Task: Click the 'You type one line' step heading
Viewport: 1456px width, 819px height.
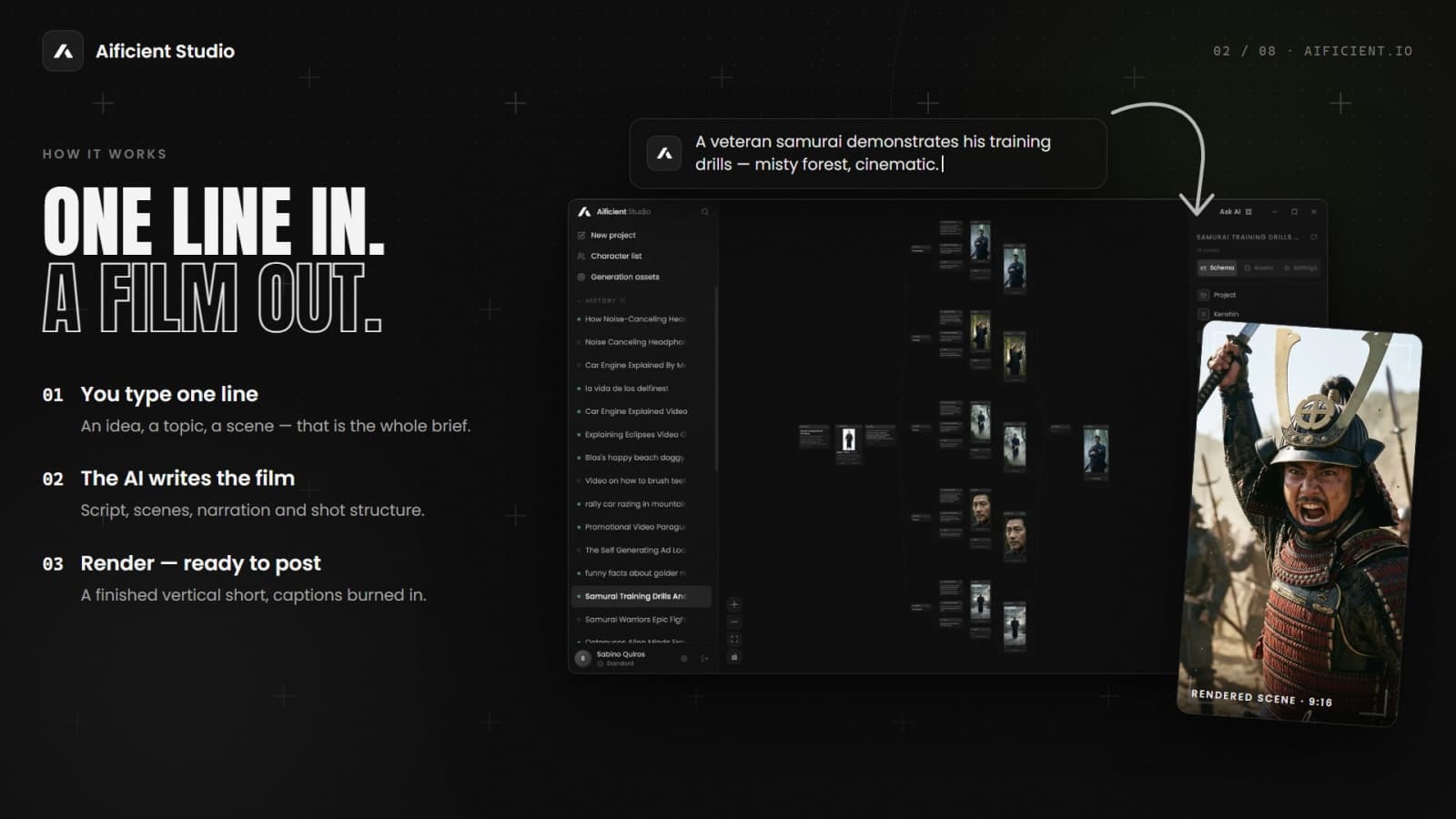Action: [169, 394]
